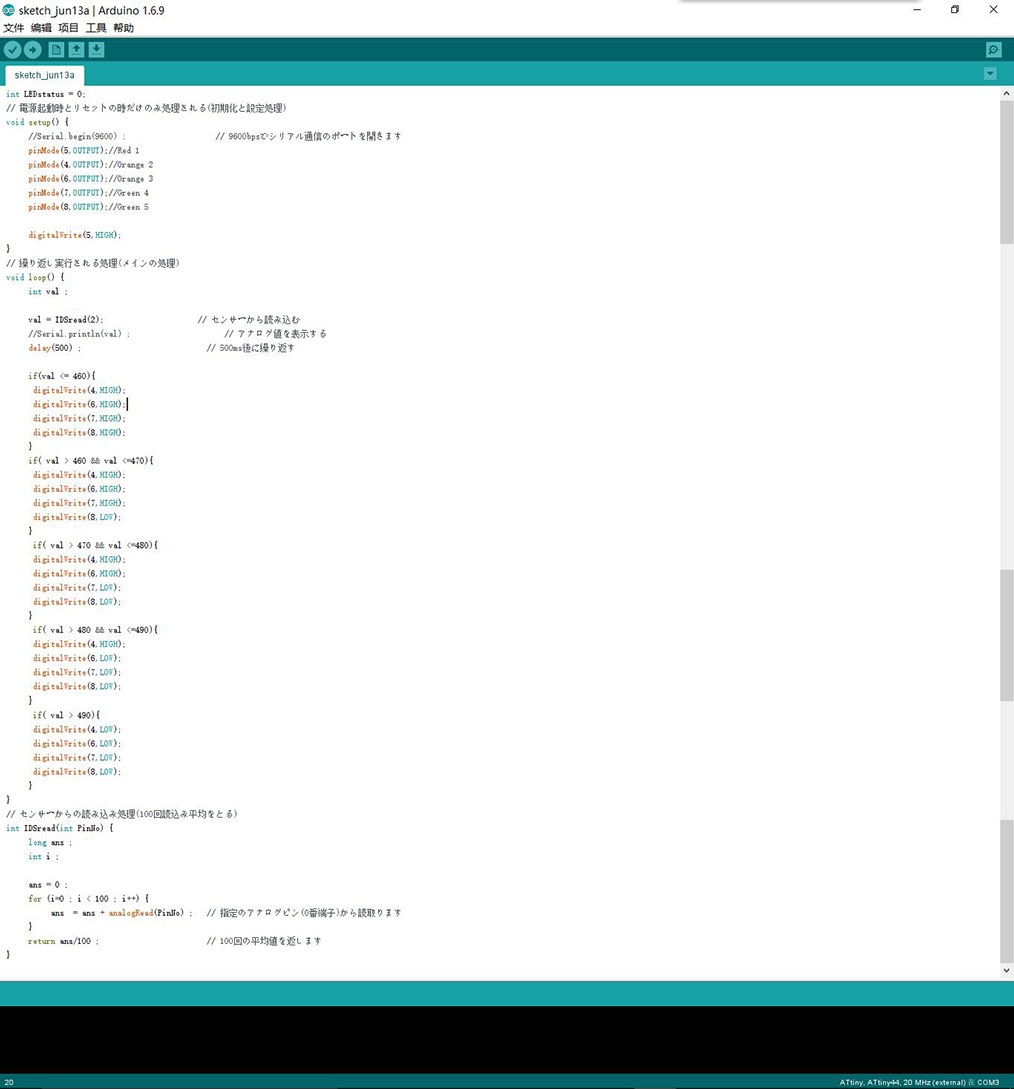This screenshot has width=1014, height=1089.
Task: Click 'pinMode(7,OUTPUT);//Green 4' line
Action: (x=88, y=193)
